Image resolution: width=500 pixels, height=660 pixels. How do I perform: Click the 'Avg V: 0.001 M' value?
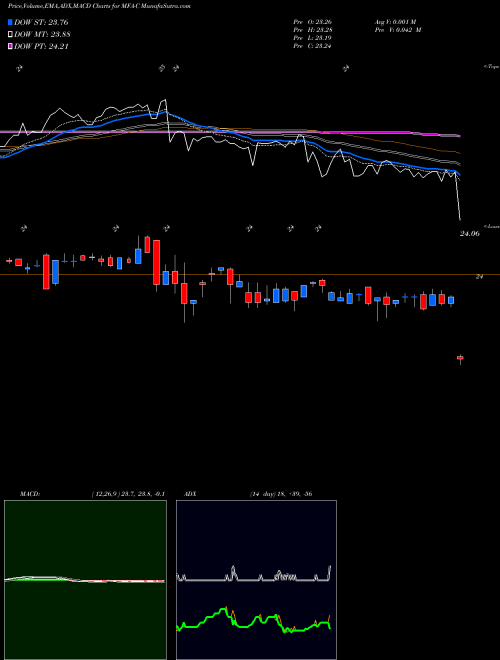pos(395,22)
